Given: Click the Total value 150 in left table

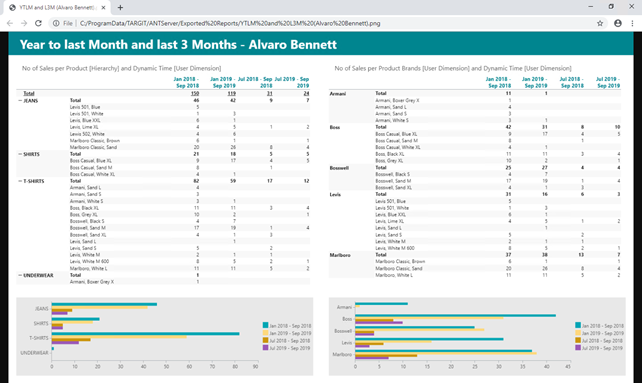Looking at the screenshot, I should click(x=195, y=93).
